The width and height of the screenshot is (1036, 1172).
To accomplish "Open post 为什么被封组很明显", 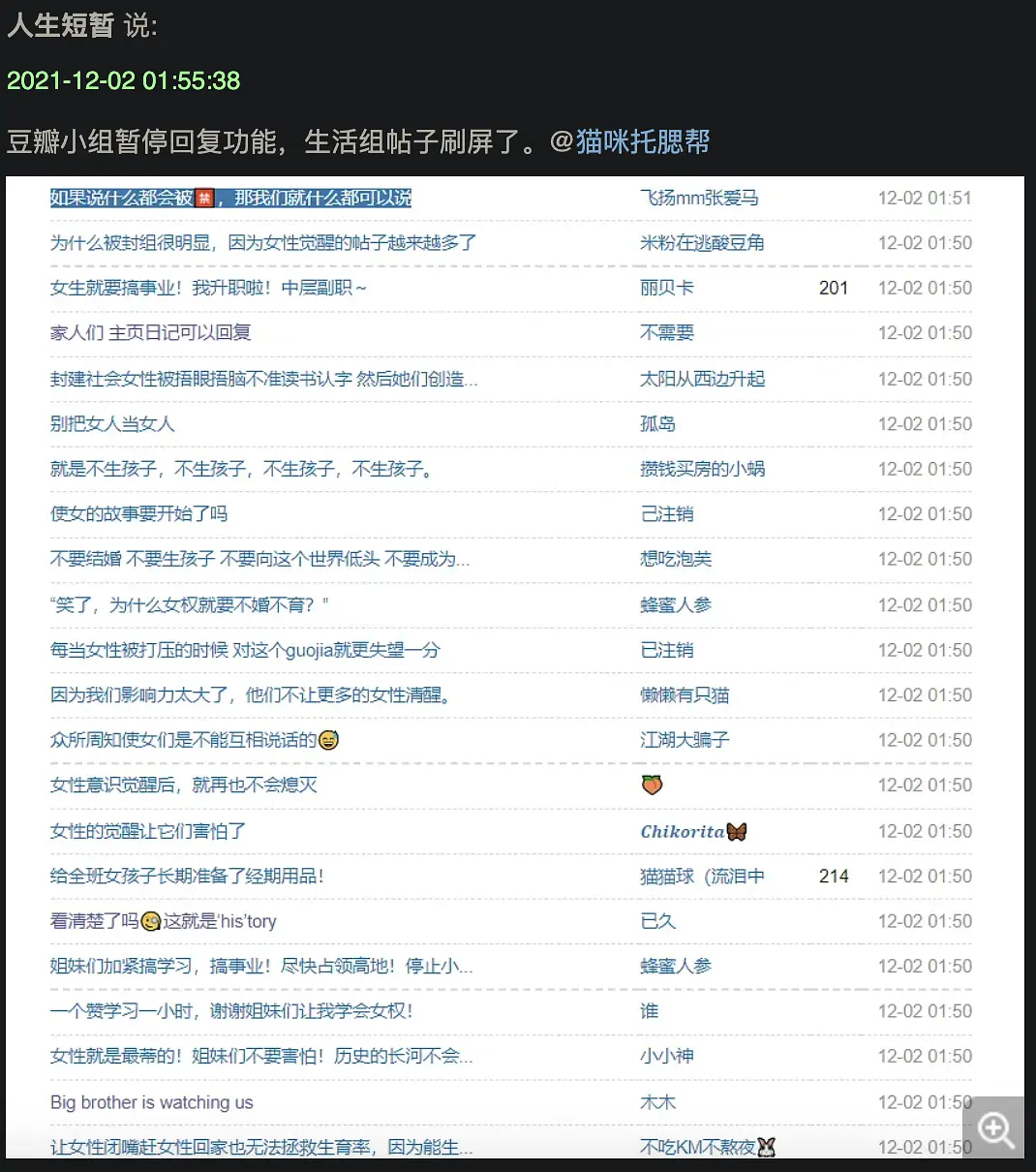I will point(262,243).
